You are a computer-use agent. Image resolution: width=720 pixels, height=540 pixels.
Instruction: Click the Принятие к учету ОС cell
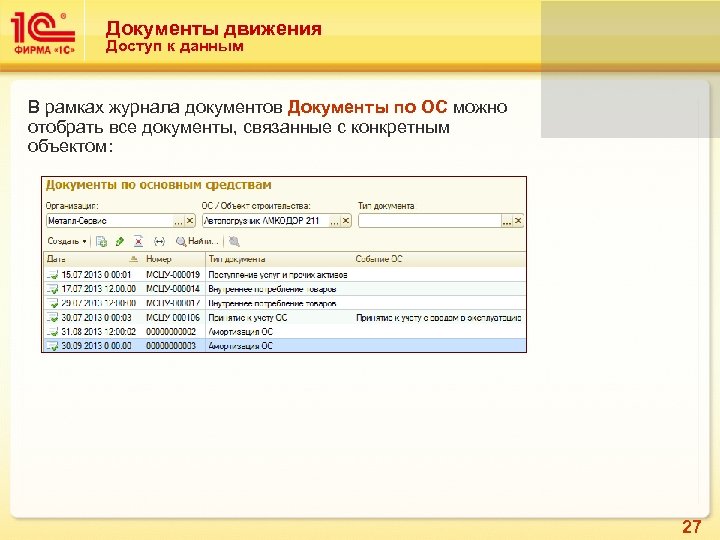coord(248,317)
